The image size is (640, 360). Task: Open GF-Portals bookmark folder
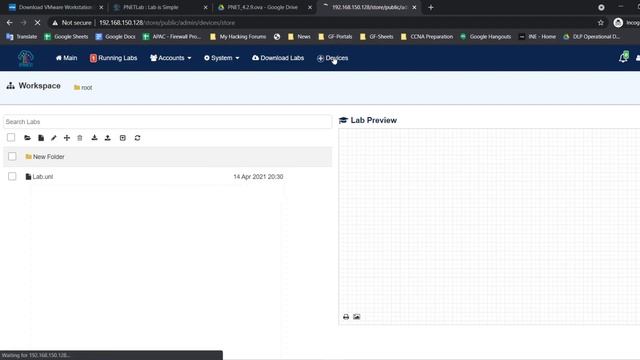(x=335, y=37)
